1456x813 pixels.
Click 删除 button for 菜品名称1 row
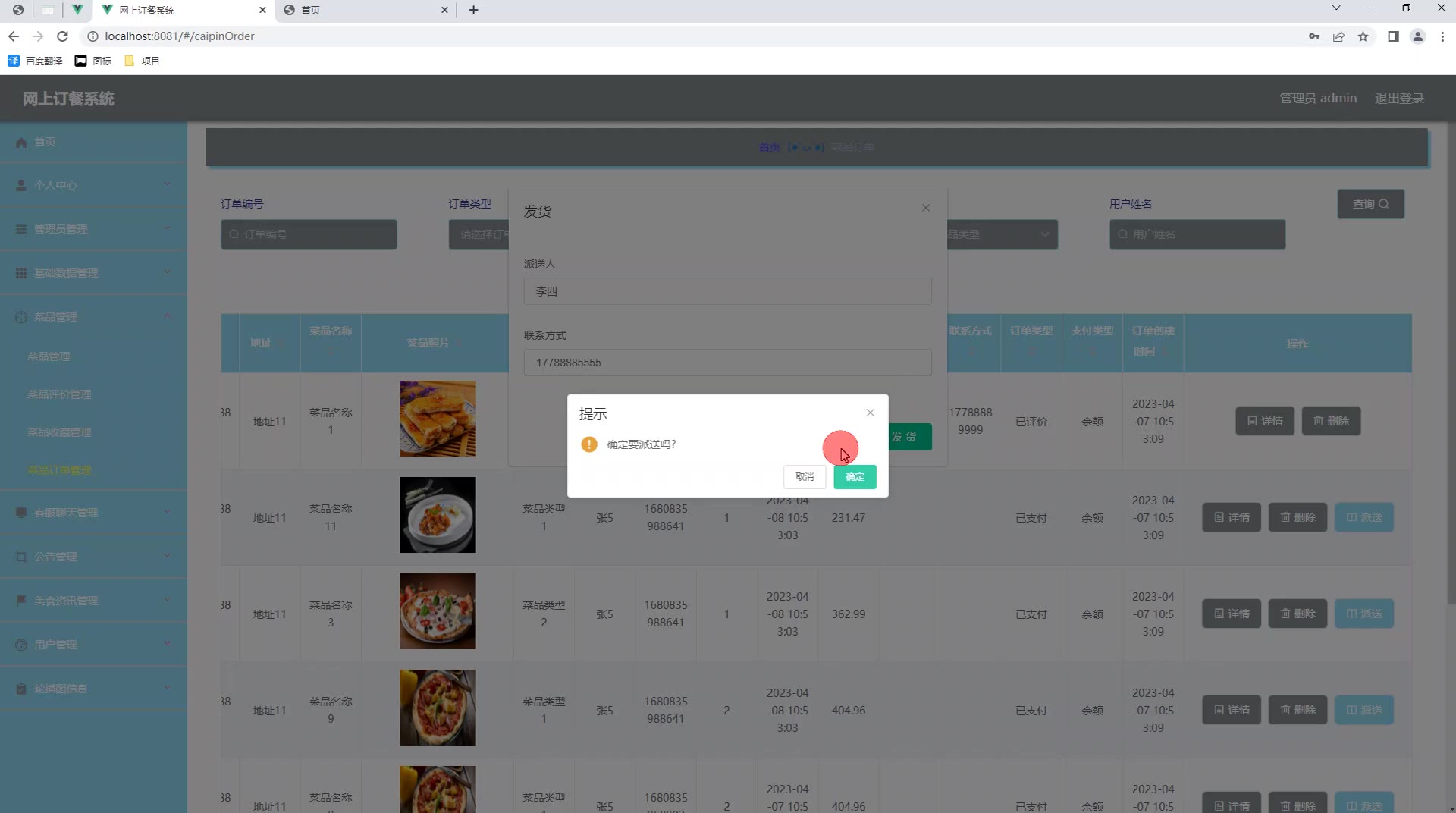[1331, 421]
